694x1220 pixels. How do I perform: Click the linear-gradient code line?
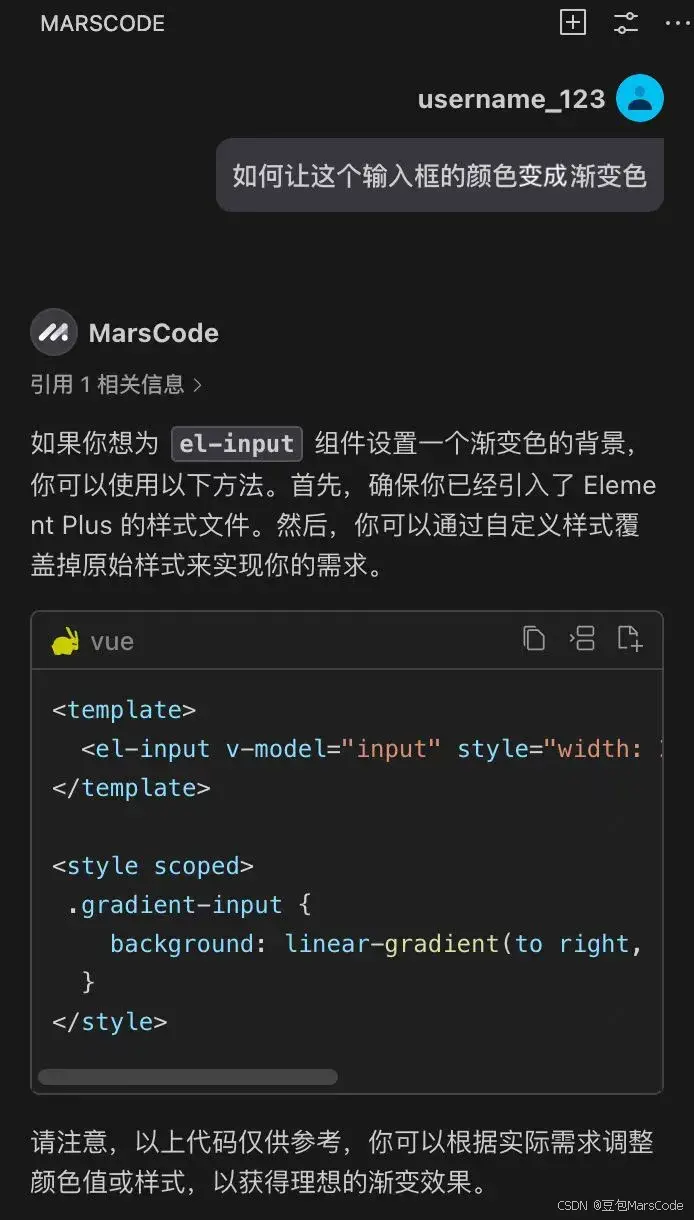click(x=377, y=943)
